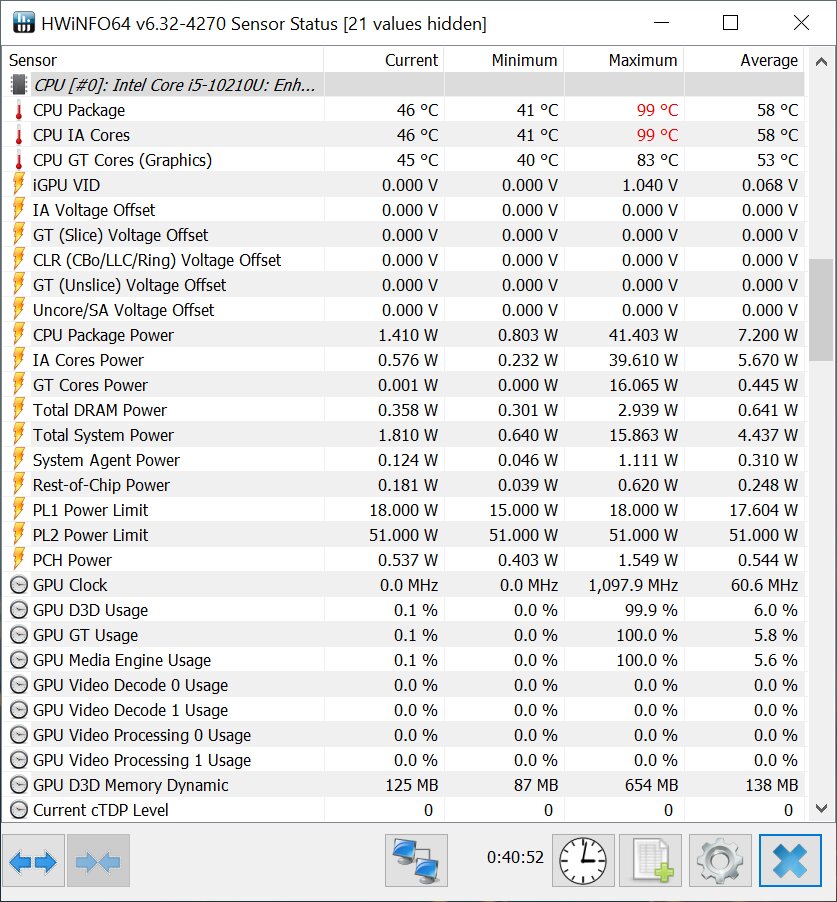The width and height of the screenshot is (837, 902).
Task: Click the 17.604 W average PL1 value
Action: pos(763,510)
